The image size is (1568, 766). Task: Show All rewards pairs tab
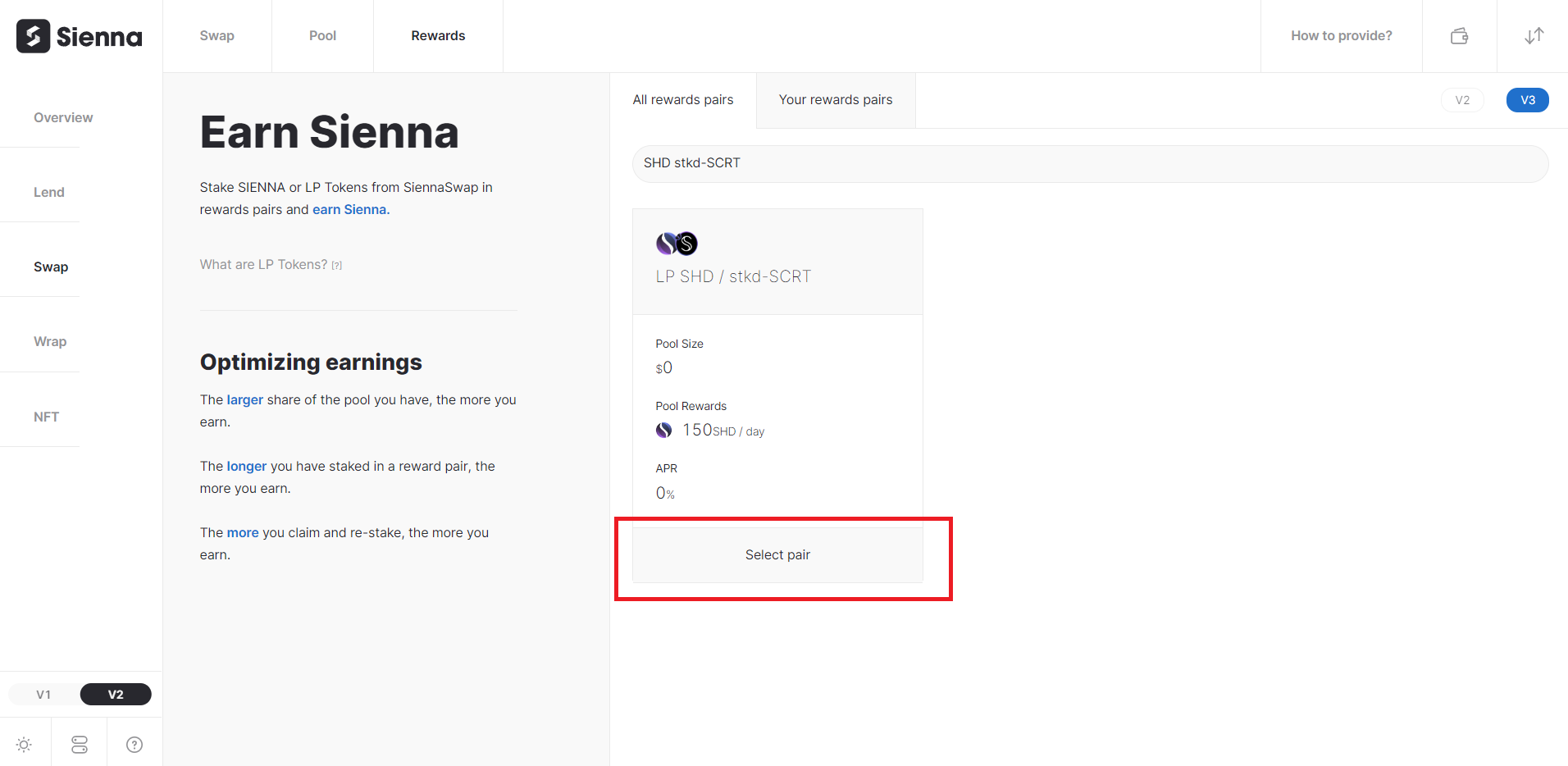point(683,100)
